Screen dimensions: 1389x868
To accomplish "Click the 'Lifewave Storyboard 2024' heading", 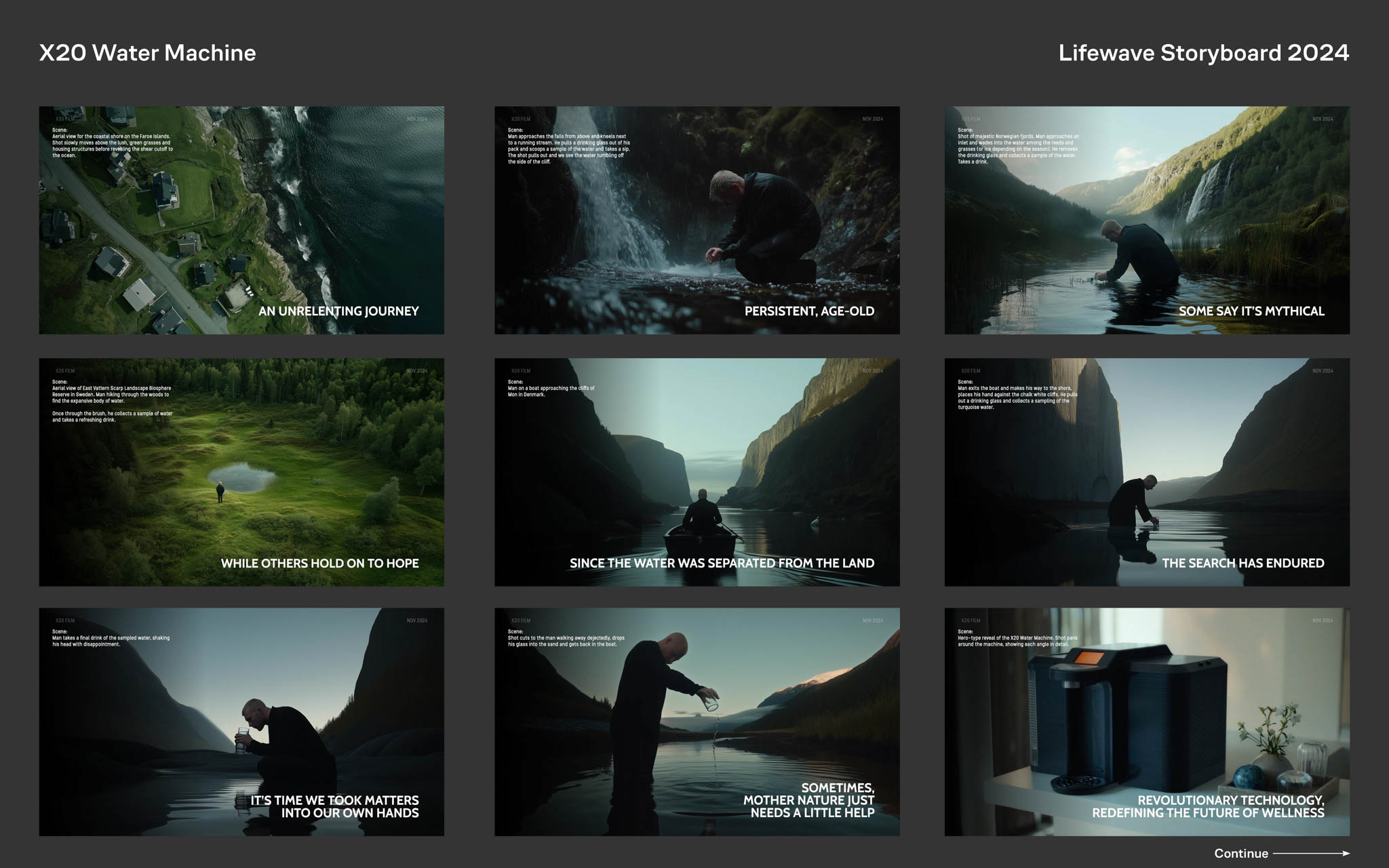I will tap(1203, 53).
